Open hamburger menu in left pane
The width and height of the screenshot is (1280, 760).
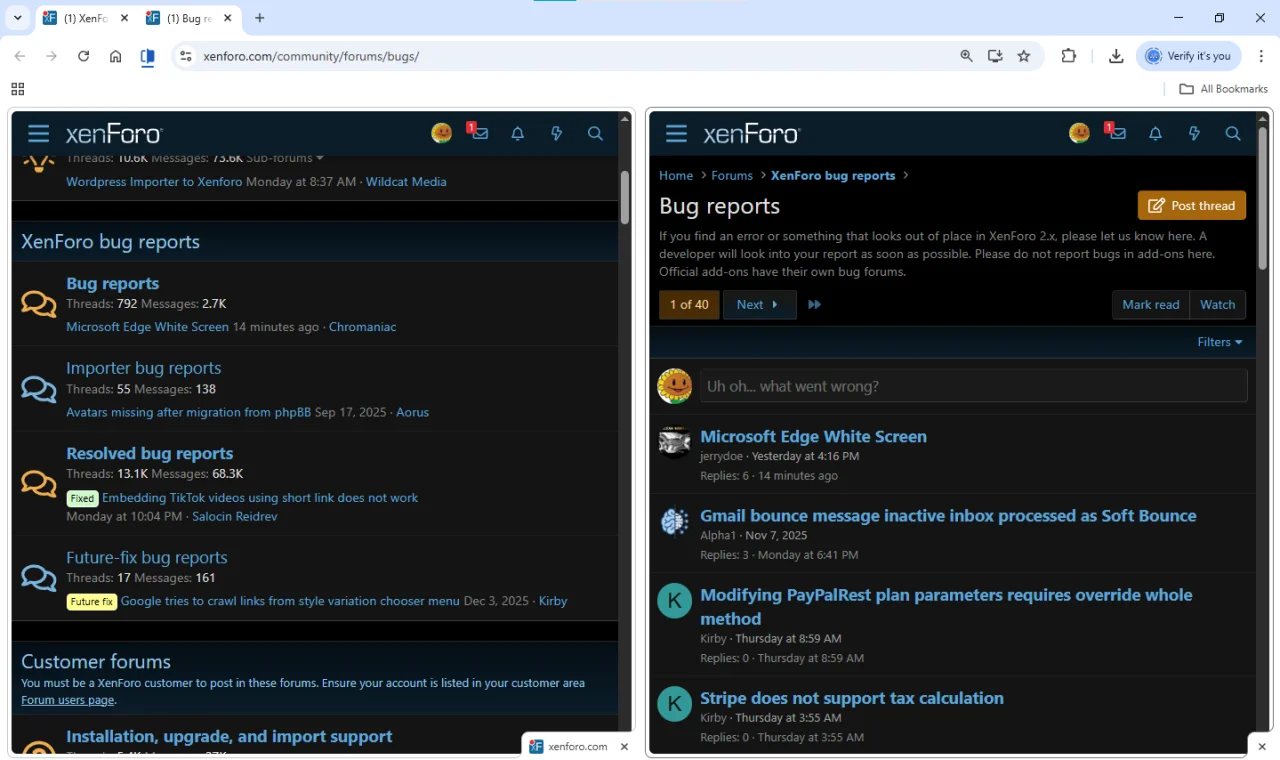[x=38, y=134]
